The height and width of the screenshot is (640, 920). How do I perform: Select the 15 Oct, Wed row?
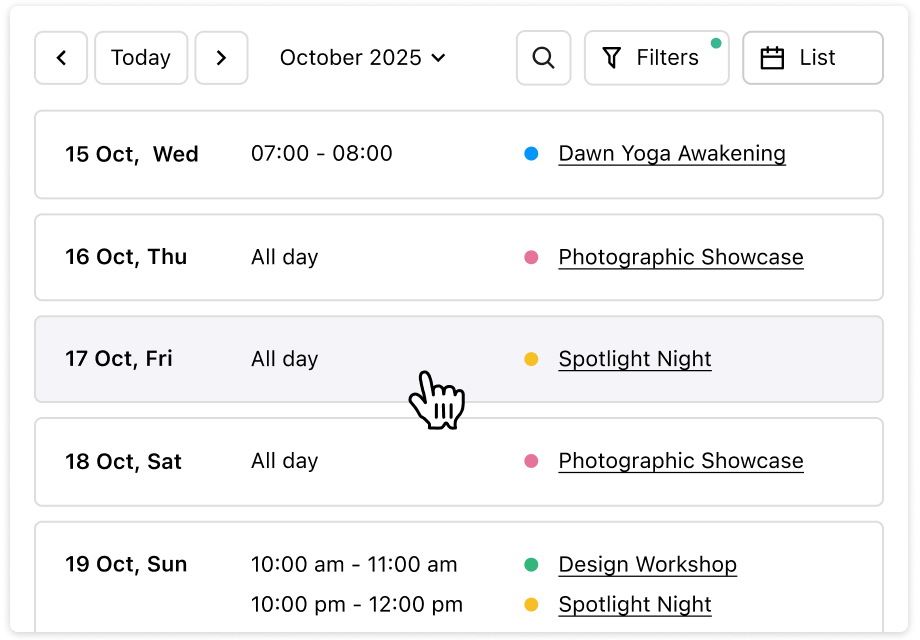click(132, 155)
